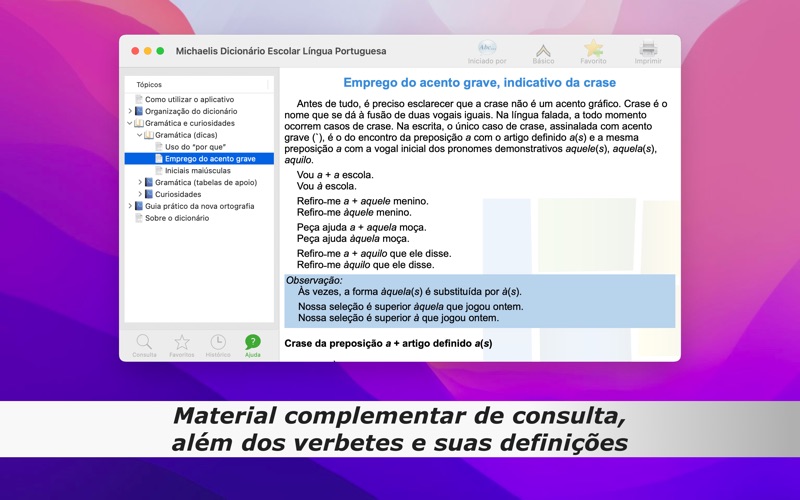The height and width of the screenshot is (500, 800).
Task: Click the article title 'Emprego do acento grave, indicativo da crase'
Action: tap(480, 83)
